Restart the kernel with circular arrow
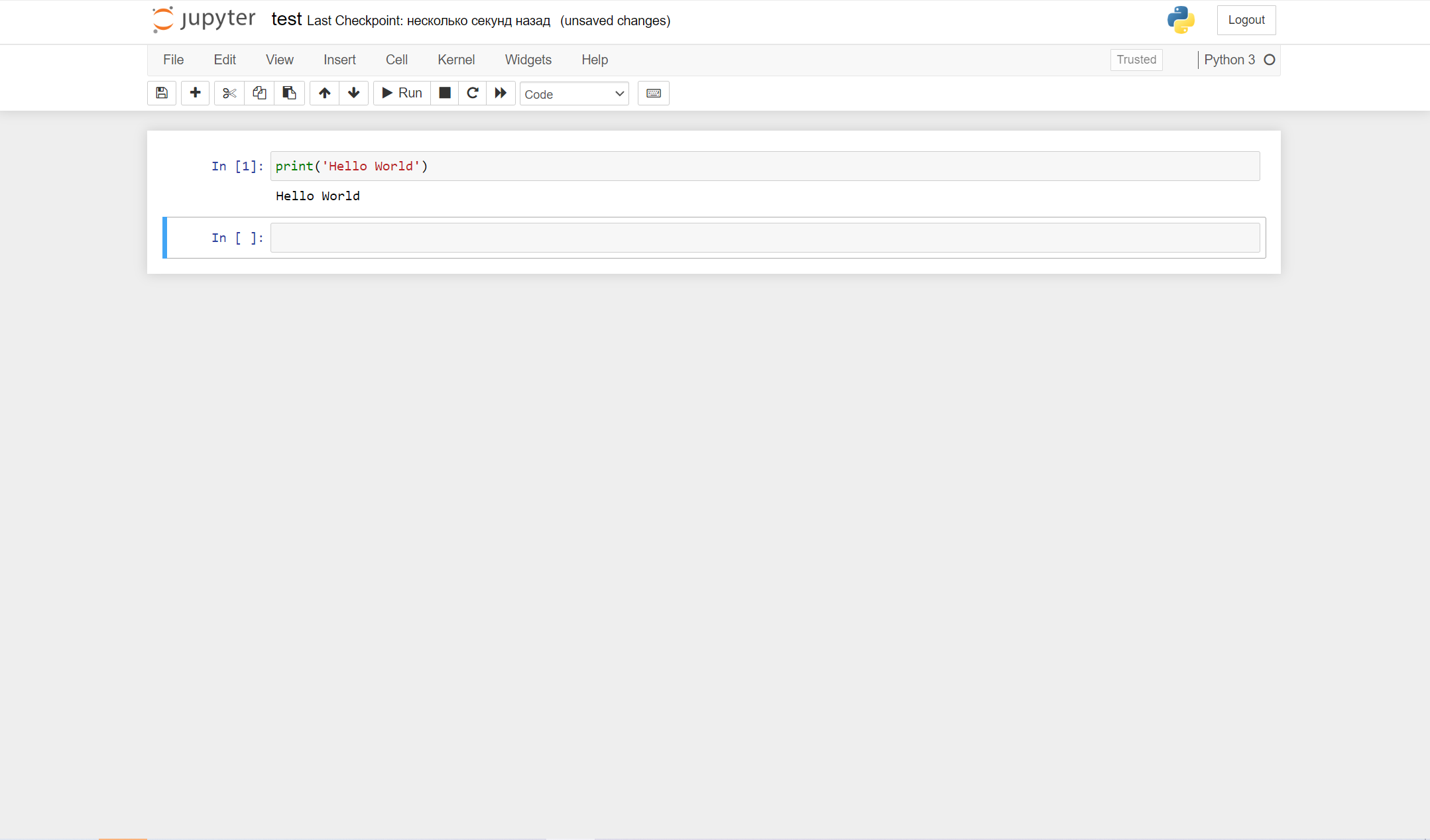The width and height of the screenshot is (1430, 840). 473,93
